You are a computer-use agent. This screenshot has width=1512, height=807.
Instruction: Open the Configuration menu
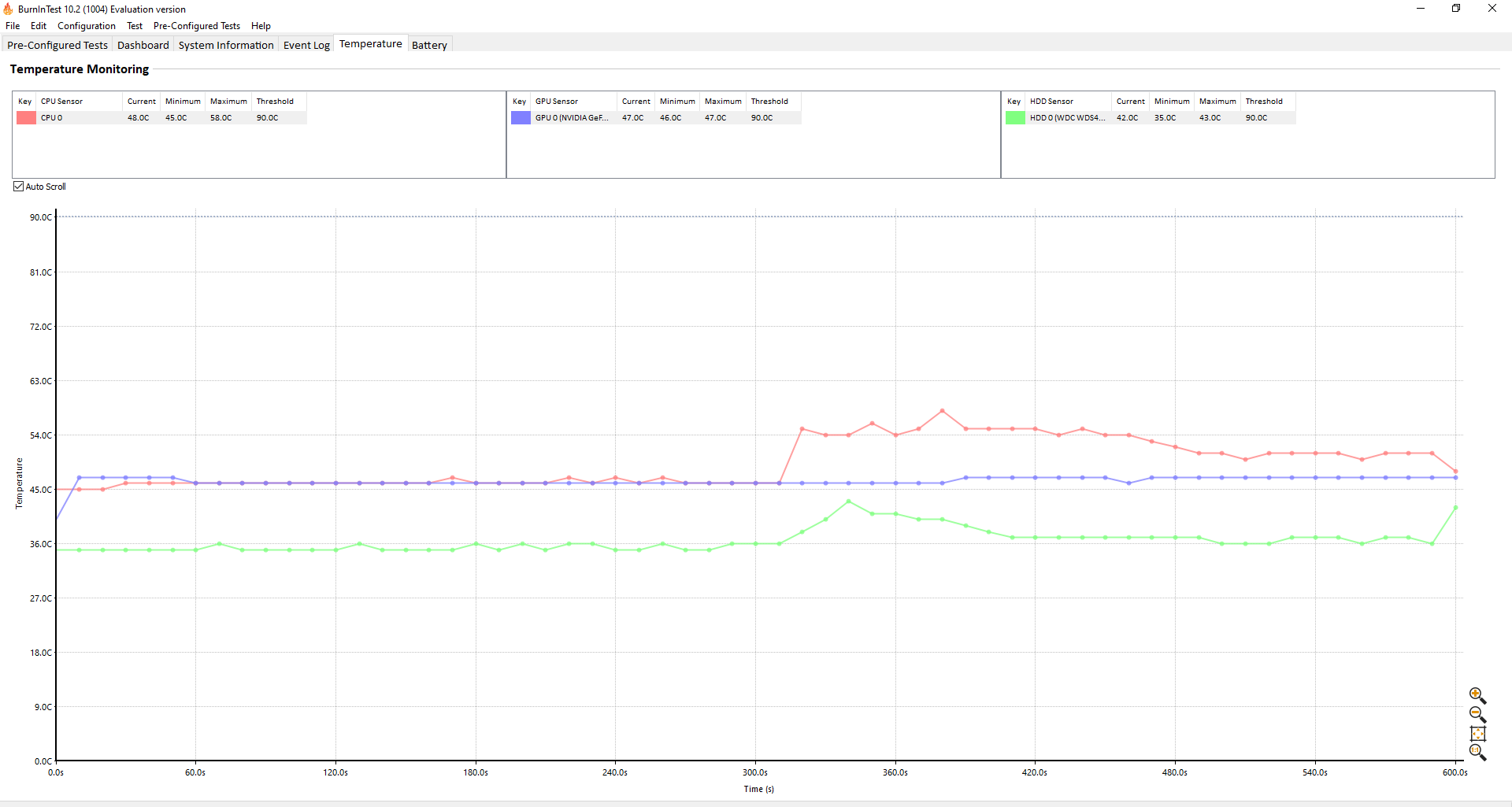coord(86,26)
